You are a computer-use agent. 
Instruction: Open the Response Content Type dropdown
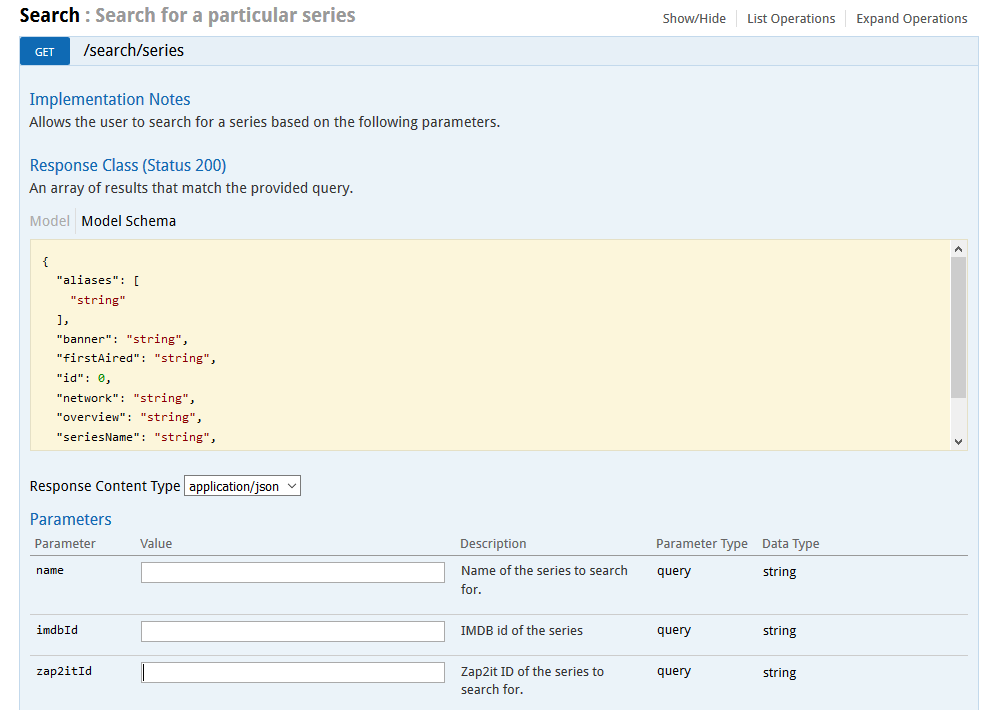[242, 486]
